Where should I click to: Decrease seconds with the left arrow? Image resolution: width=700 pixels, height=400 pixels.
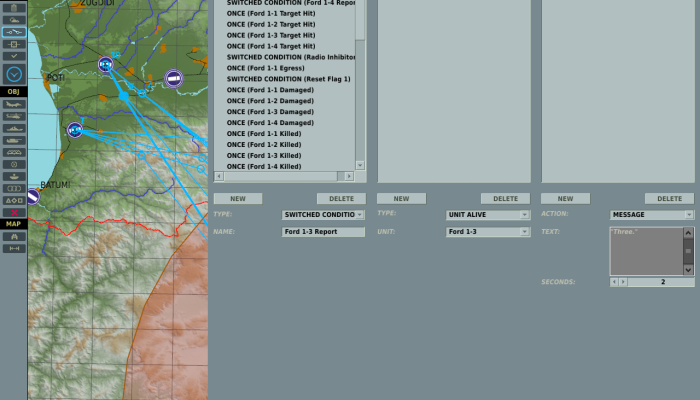click(614, 282)
